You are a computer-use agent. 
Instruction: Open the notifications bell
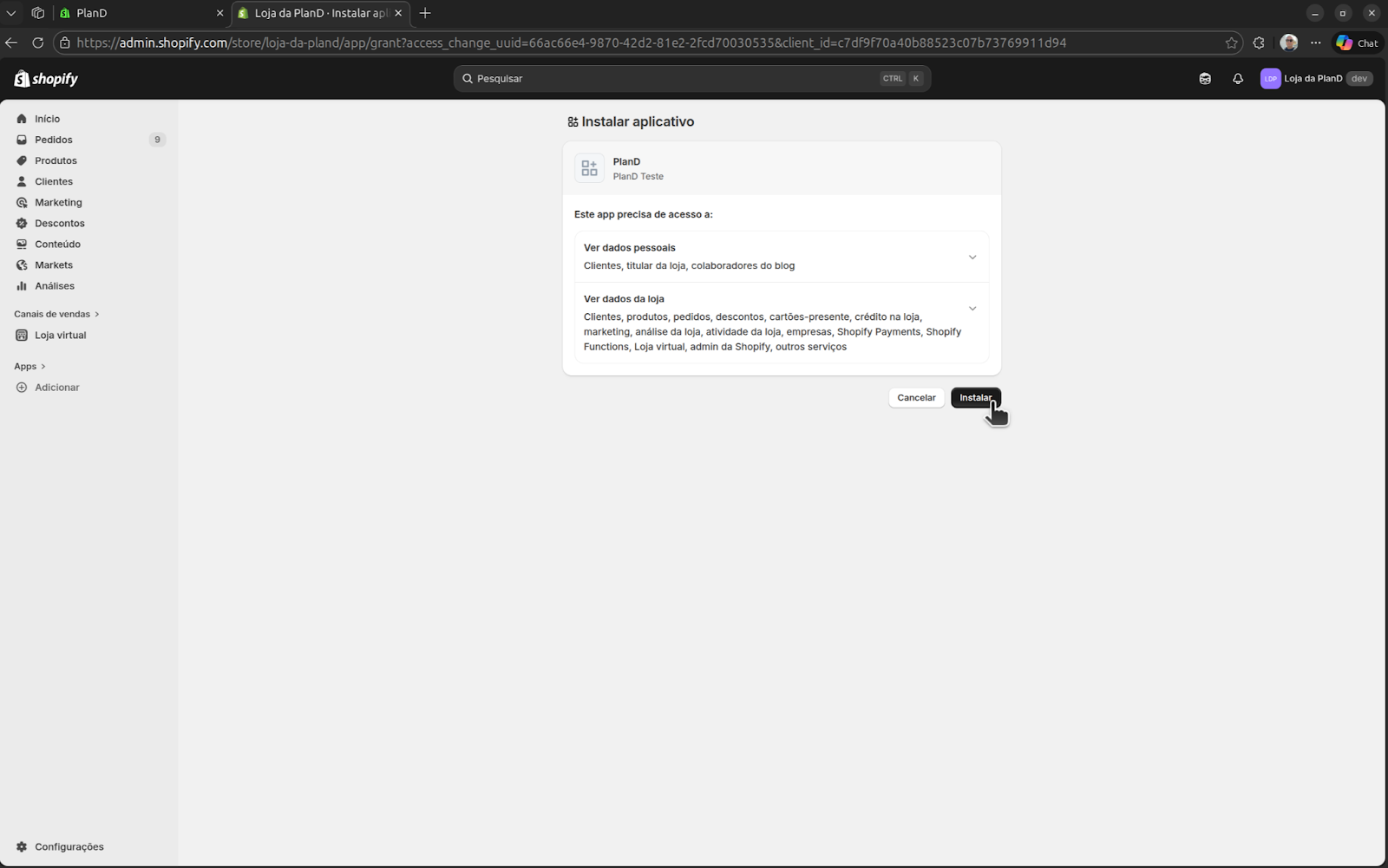[1238, 78]
